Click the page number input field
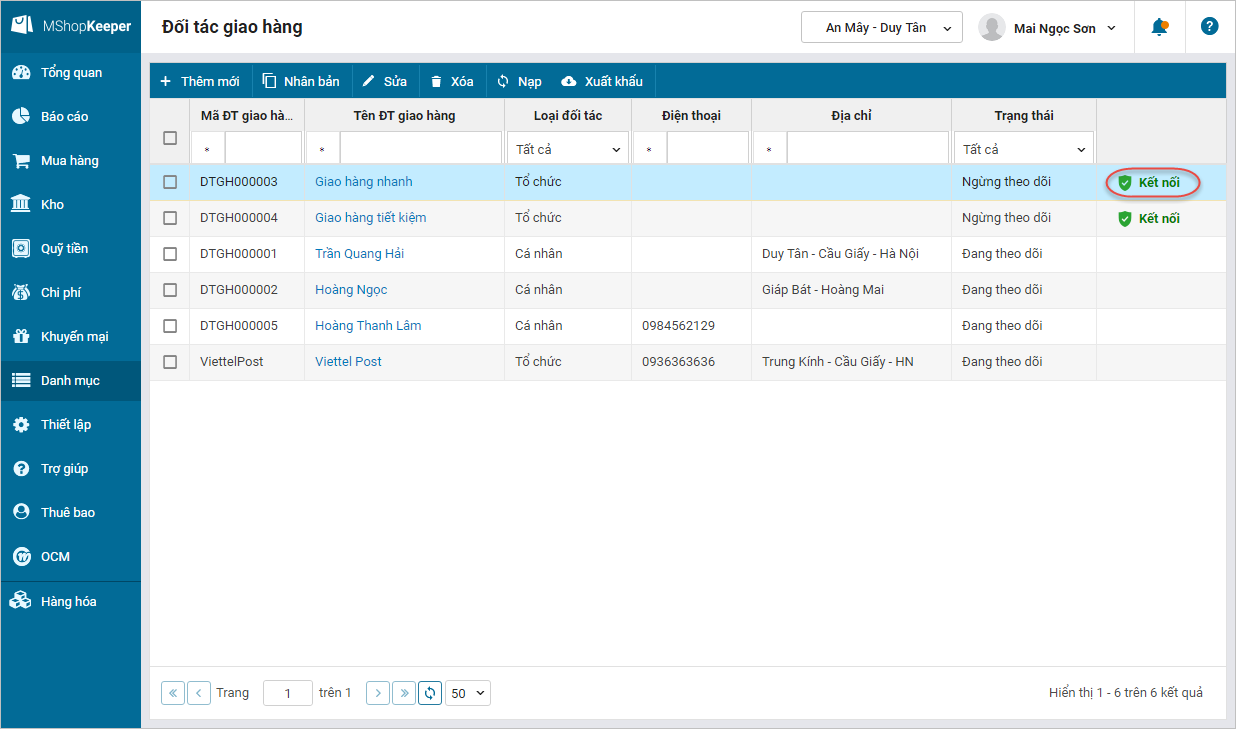Image resolution: width=1236 pixels, height=729 pixels. 287,693
